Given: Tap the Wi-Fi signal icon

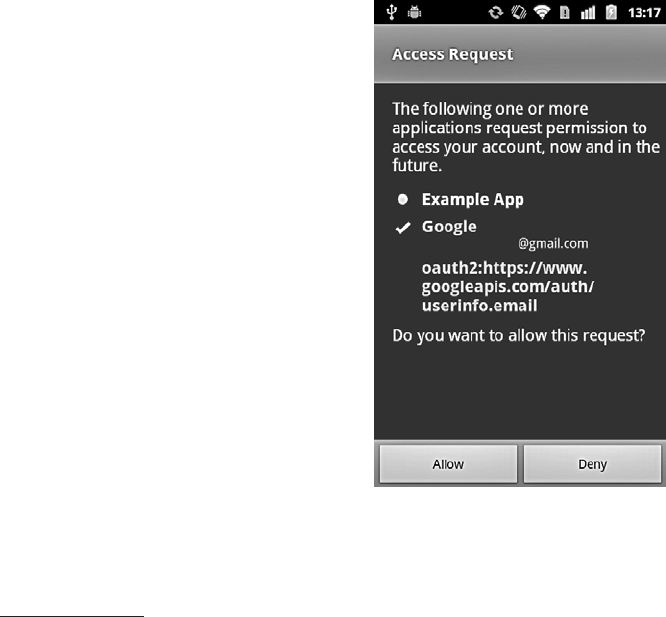Looking at the screenshot, I should click(x=542, y=13).
